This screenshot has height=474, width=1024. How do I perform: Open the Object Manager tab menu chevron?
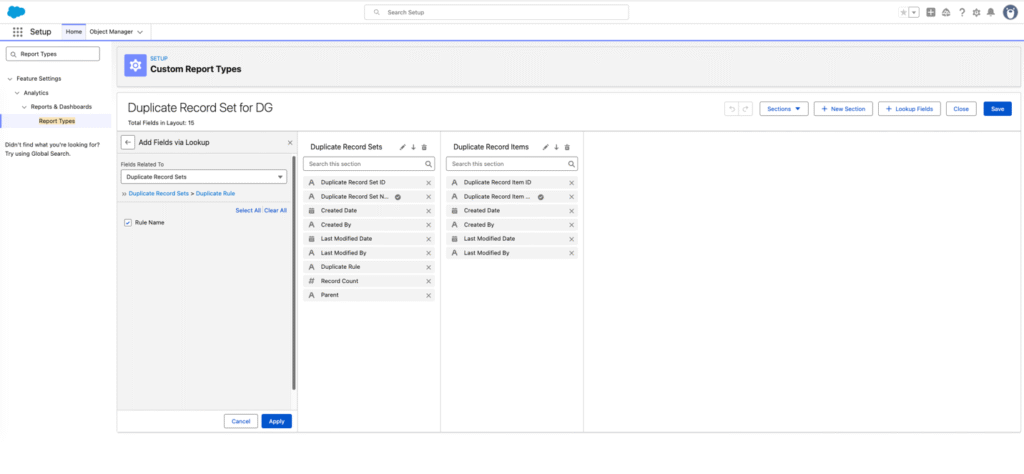(x=140, y=32)
